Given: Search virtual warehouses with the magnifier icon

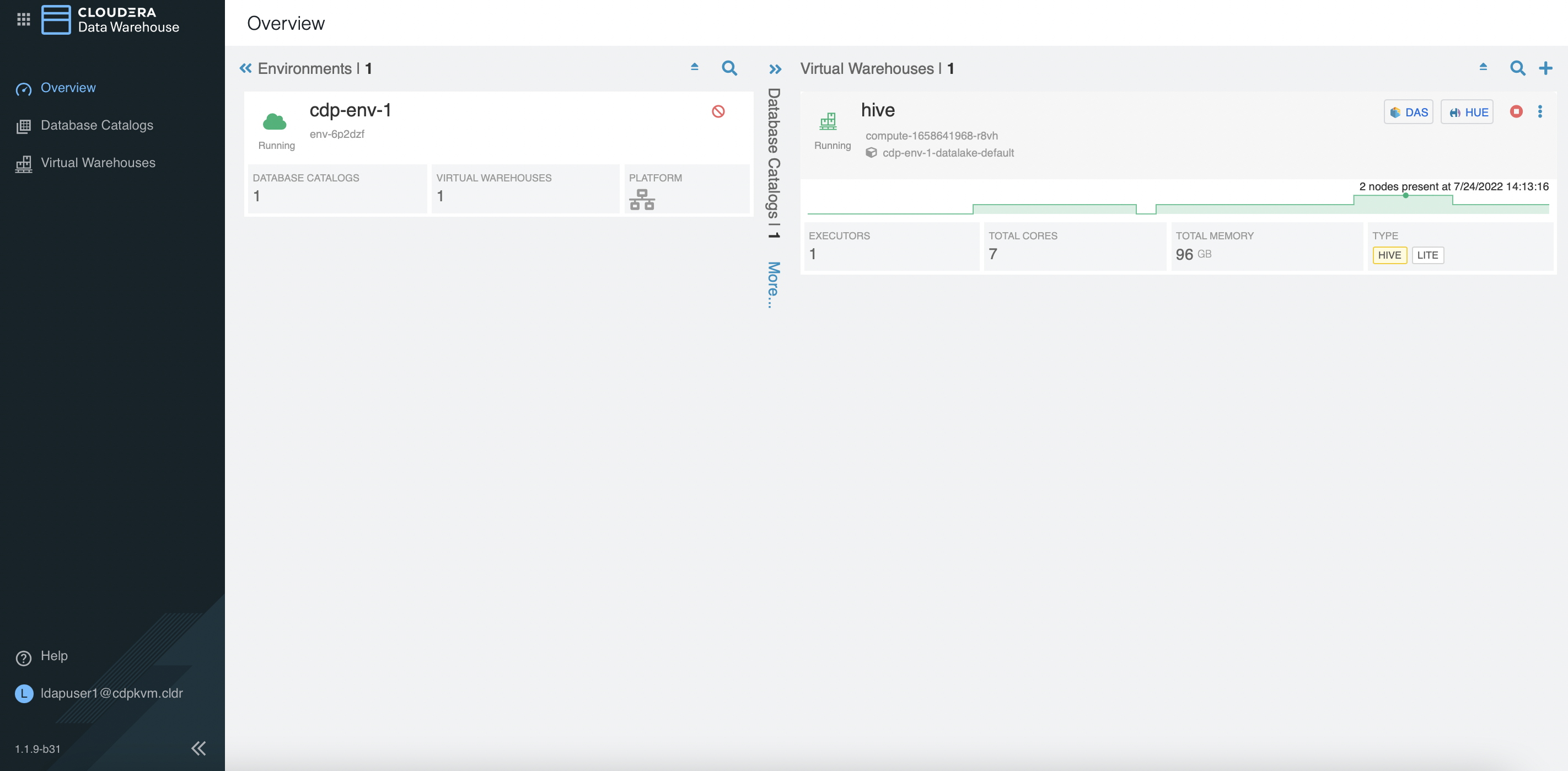Looking at the screenshot, I should tap(1517, 68).
